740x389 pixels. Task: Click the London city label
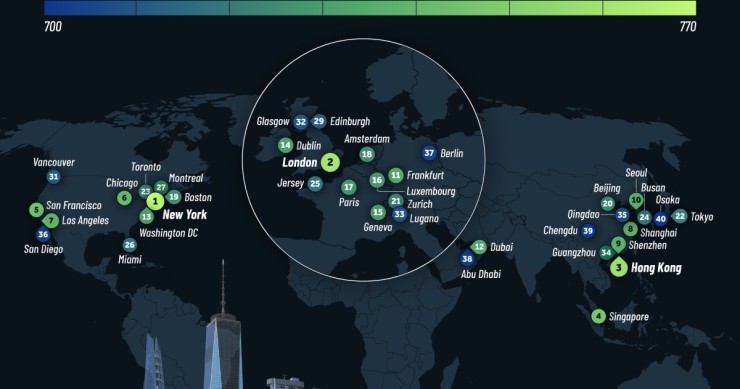point(300,163)
